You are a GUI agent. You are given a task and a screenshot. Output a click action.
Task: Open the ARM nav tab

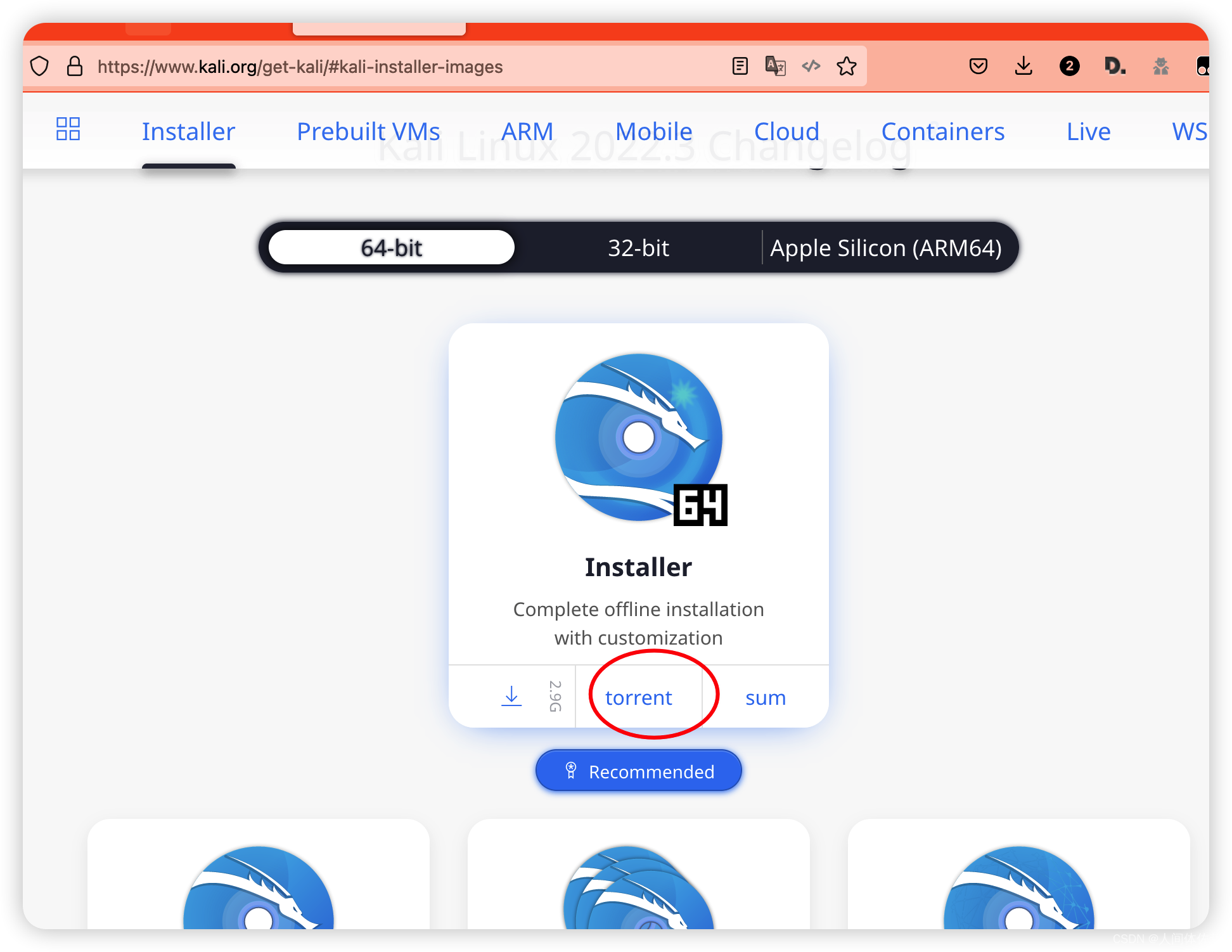pyautogui.click(x=527, y=132)
